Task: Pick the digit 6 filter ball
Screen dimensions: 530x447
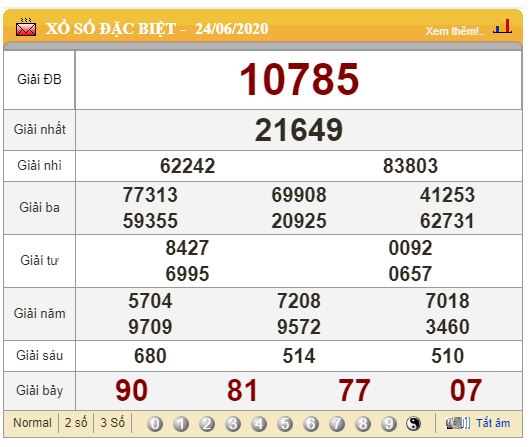Action: [311, 424]
